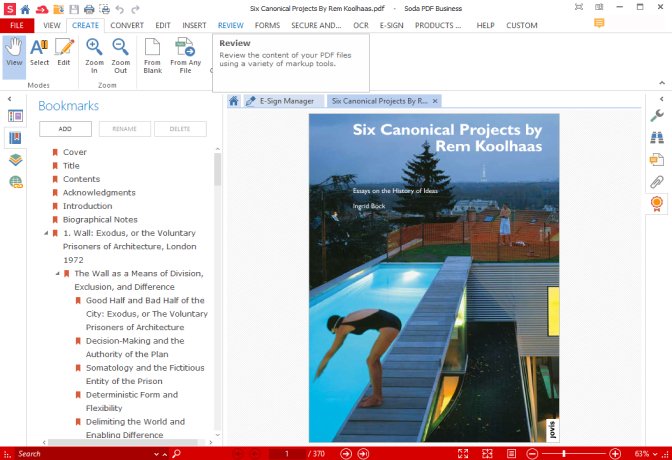The image size is (672, 460).
Task: Print the document with printer icon
Action: click(x=89, y=9)
